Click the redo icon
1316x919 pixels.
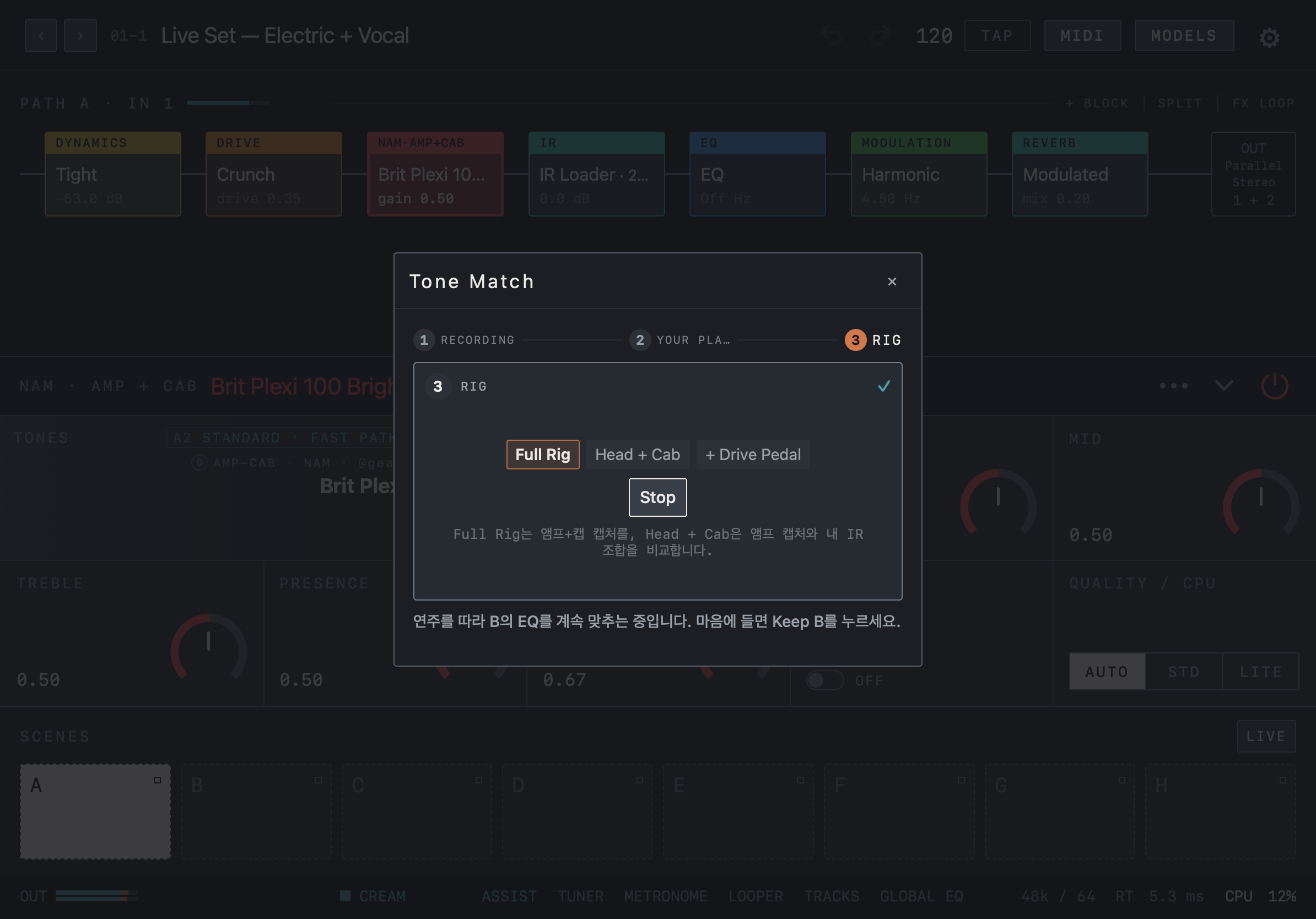point(879,35)
